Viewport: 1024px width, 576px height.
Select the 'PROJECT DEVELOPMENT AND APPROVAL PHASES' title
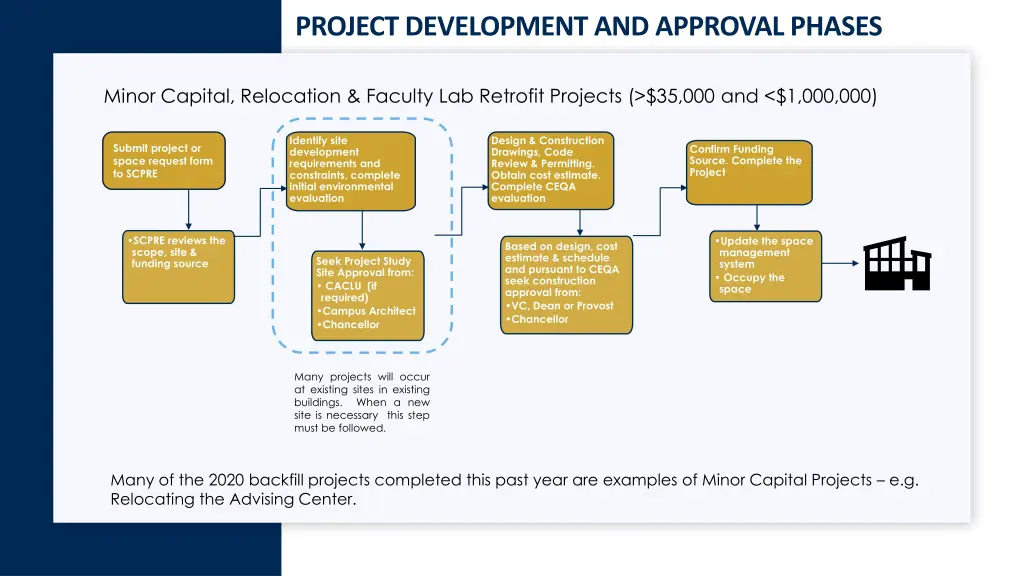[x=588, y=26]
